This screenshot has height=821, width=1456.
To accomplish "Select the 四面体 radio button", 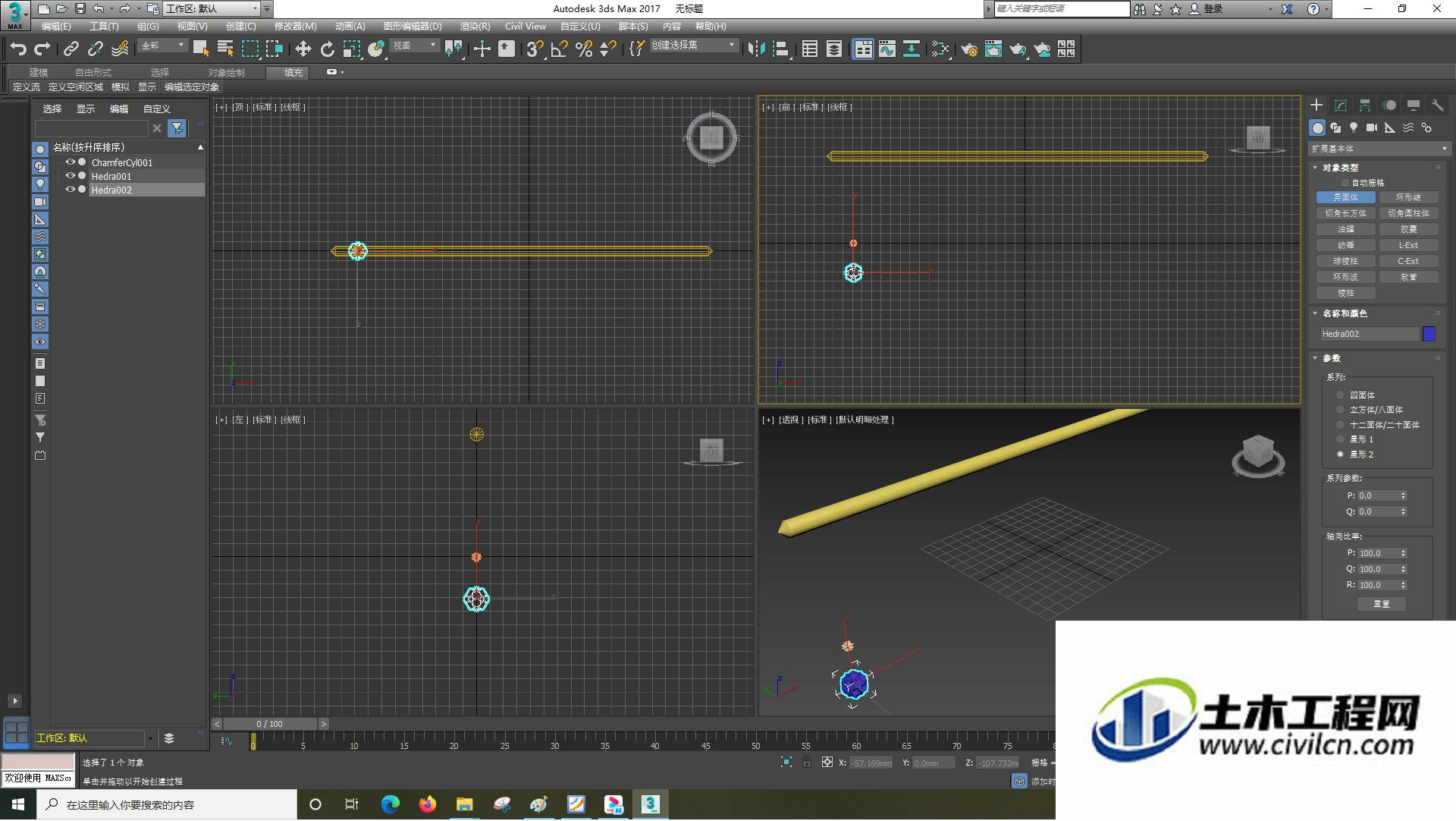I will [x=1341, y=395].
